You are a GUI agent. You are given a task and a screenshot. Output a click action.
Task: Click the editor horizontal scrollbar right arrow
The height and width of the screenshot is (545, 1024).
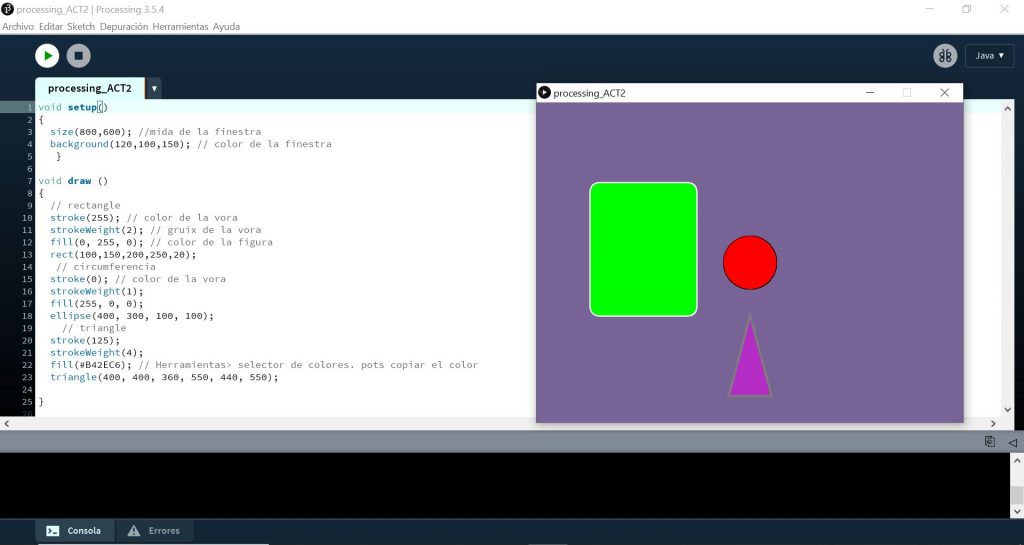1007,423
